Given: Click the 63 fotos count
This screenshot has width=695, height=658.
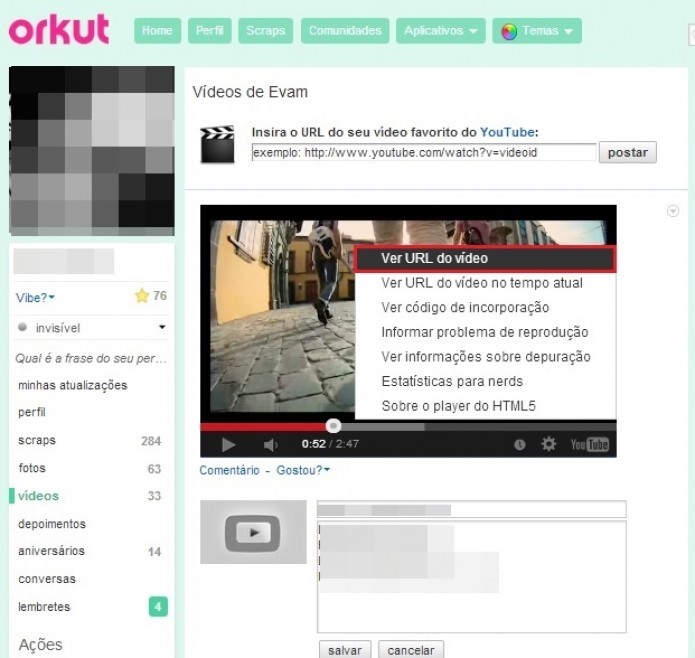Looking at the screenshot, I should 154,469.
